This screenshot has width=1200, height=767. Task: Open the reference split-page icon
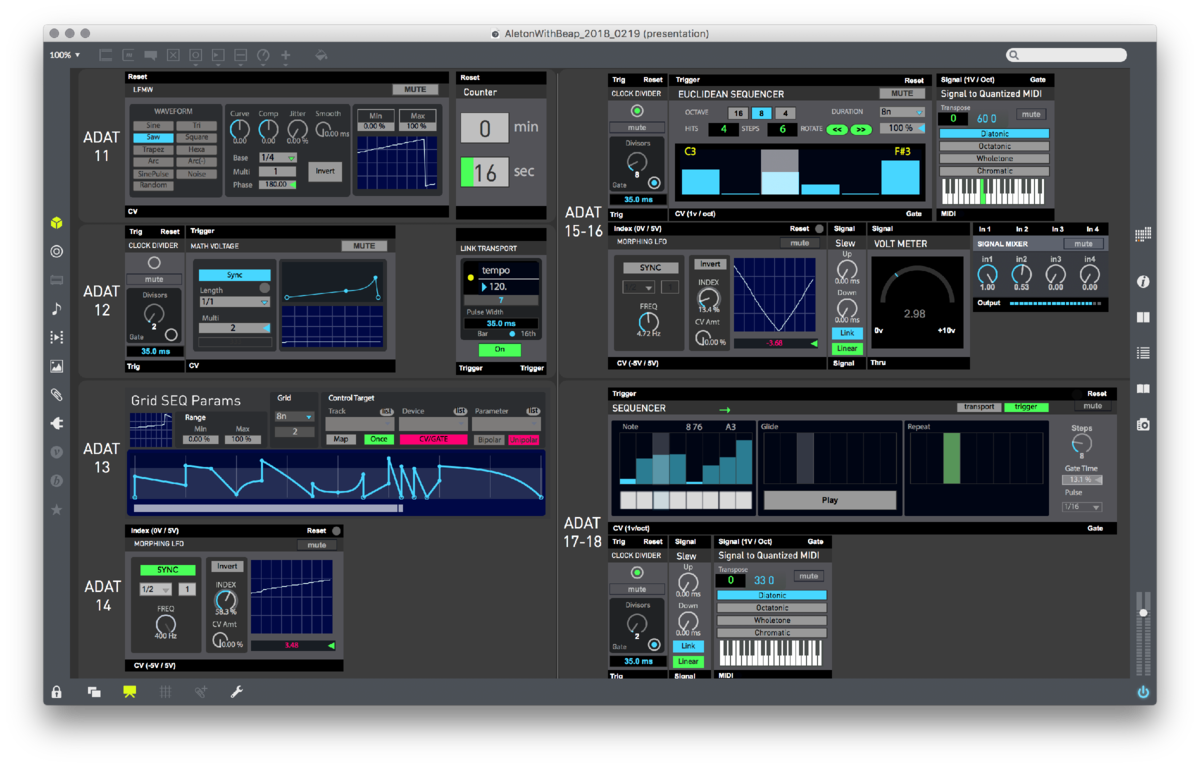[1143, 318]
